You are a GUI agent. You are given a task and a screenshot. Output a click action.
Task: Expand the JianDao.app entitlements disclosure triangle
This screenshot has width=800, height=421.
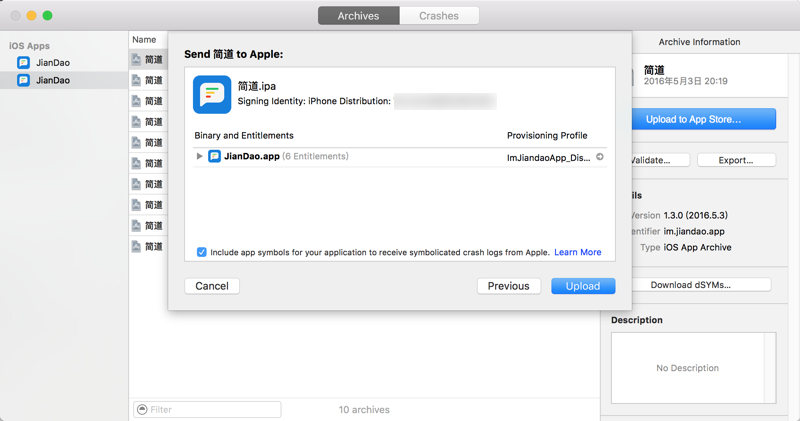point(199,156)
